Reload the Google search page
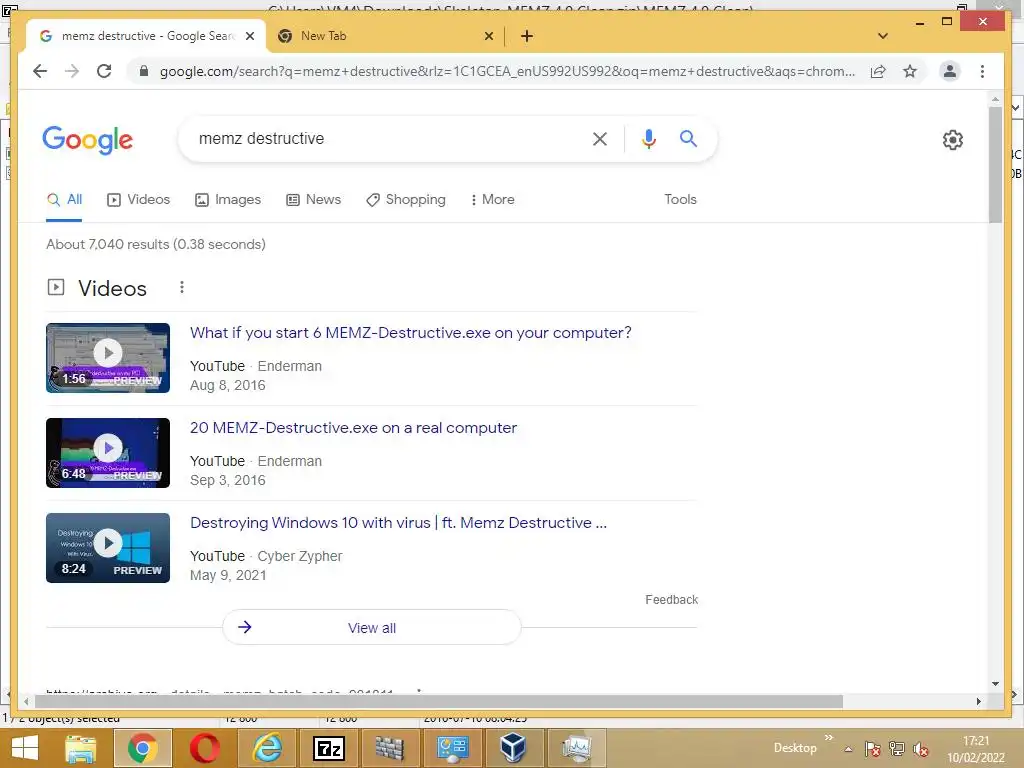This screenshot has width=1024, height=768. tap(104, 71)
